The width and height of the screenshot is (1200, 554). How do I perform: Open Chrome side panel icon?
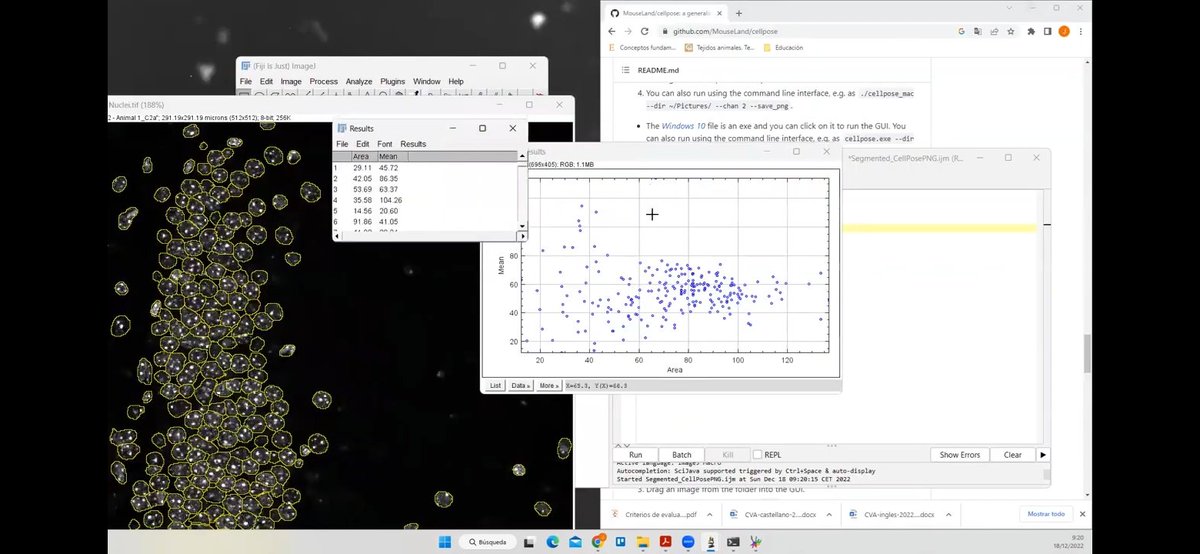[x=1048, y=32]
